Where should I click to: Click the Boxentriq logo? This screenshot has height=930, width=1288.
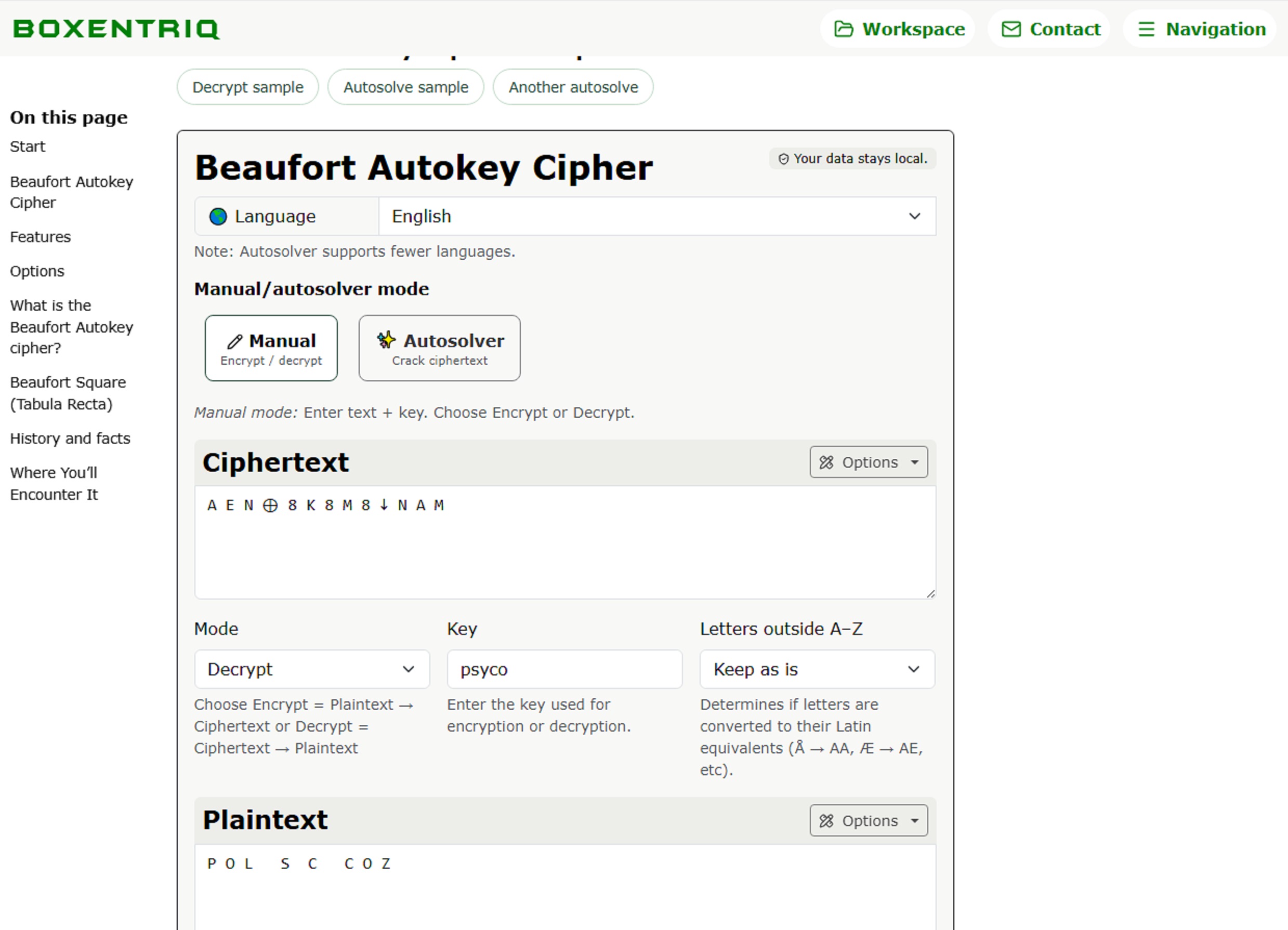point(116,29)
